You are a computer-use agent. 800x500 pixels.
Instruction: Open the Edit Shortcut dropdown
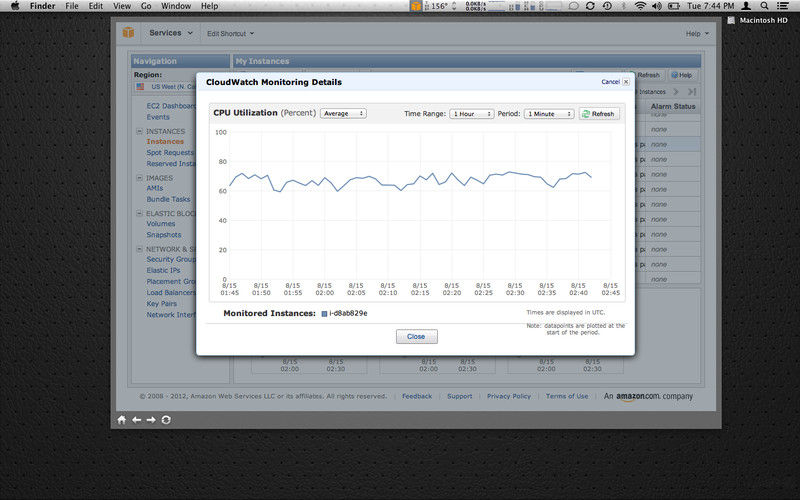pyautogui.click(x=230, y=34)
